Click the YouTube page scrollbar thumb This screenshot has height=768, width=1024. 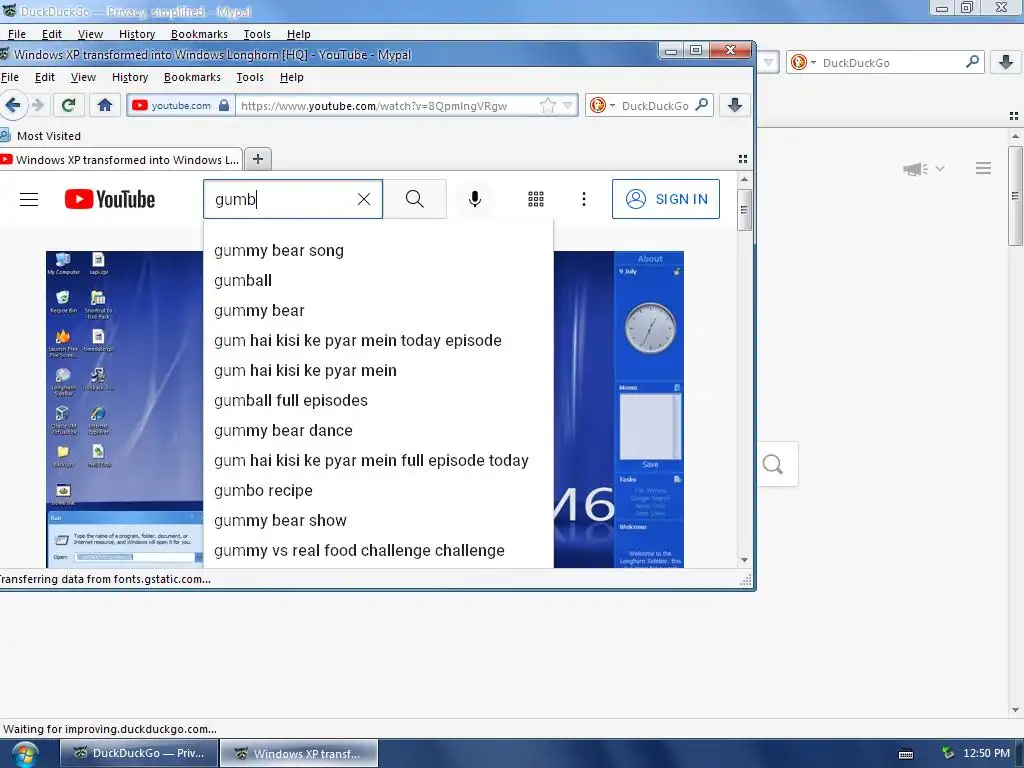(x=744, y=210)
